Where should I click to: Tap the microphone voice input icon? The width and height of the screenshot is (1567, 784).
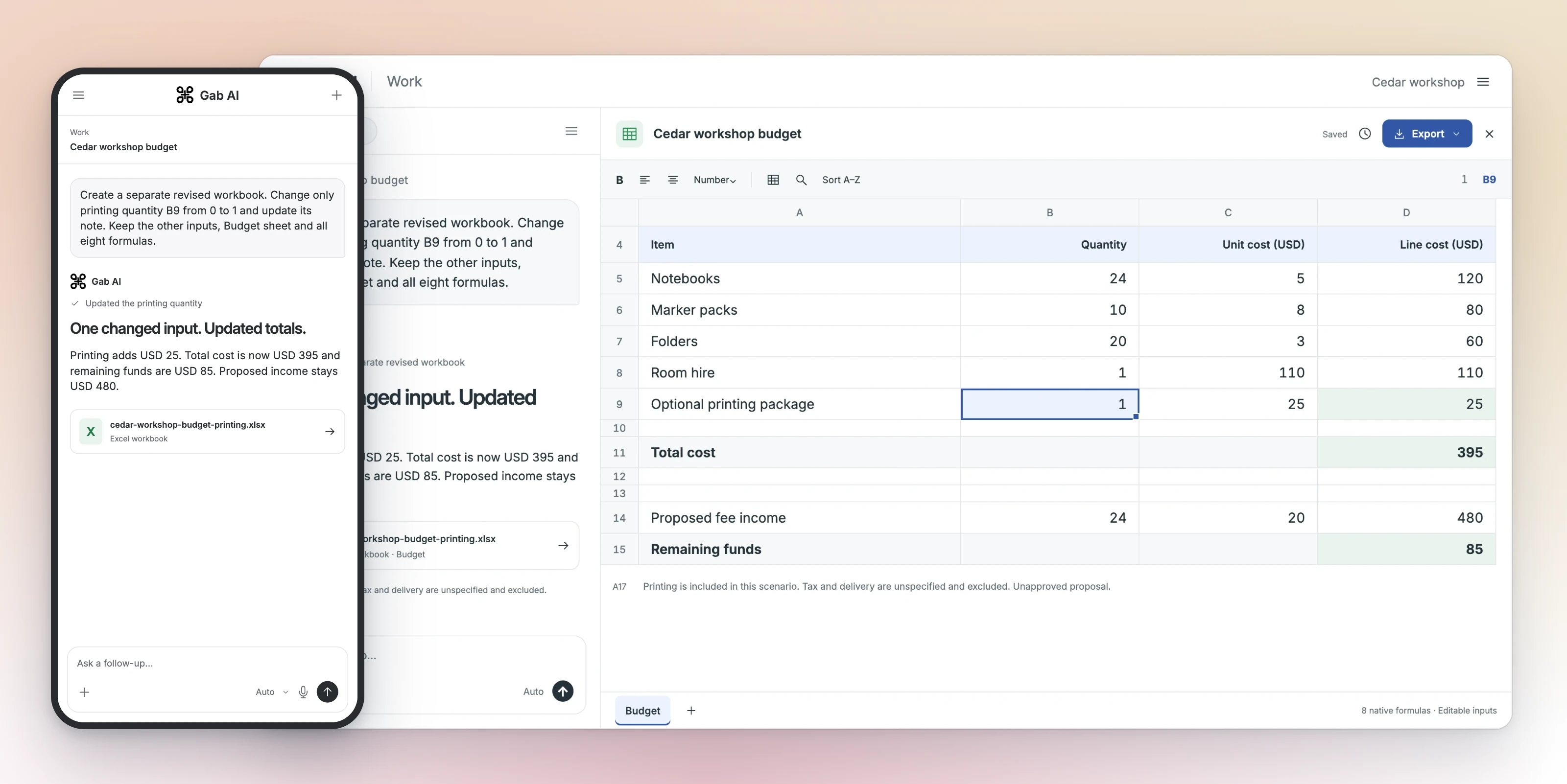(303, 692)
